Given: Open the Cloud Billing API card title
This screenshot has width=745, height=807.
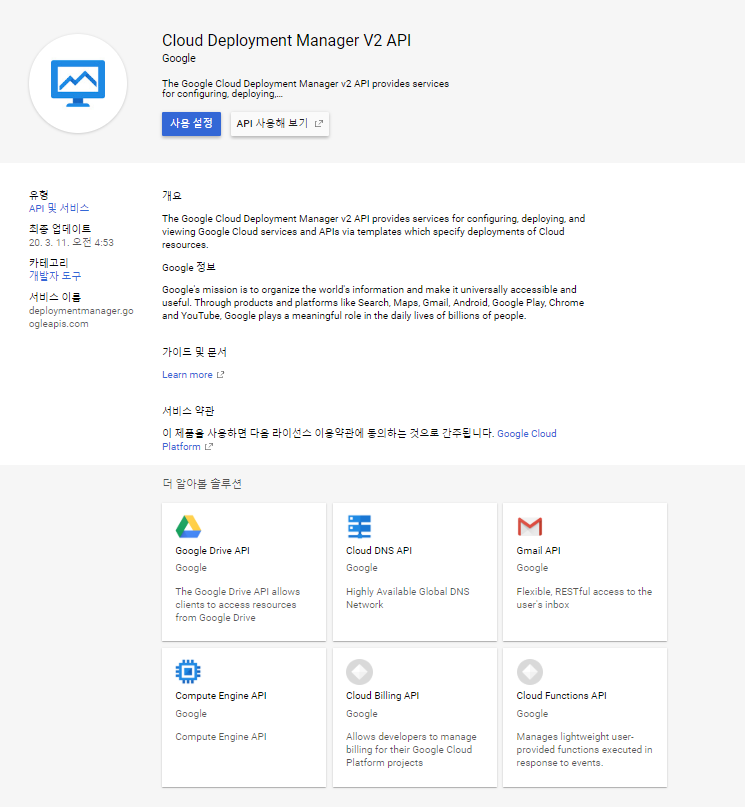Looking at the screenshot, I should point(382,695).
